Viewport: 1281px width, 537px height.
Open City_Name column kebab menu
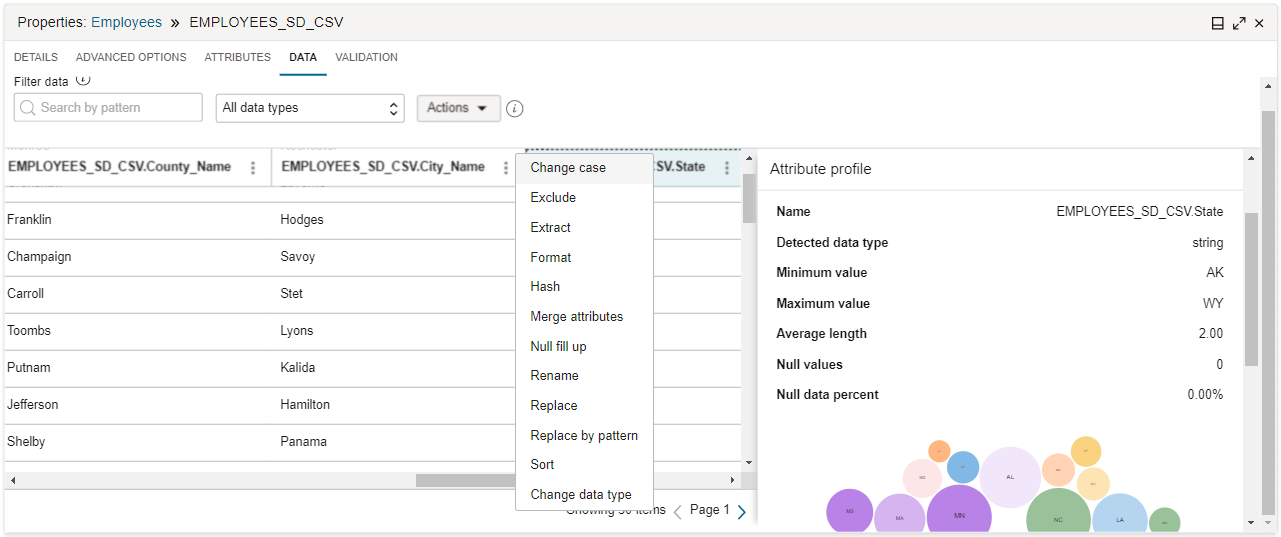click(x=506, y=168)
